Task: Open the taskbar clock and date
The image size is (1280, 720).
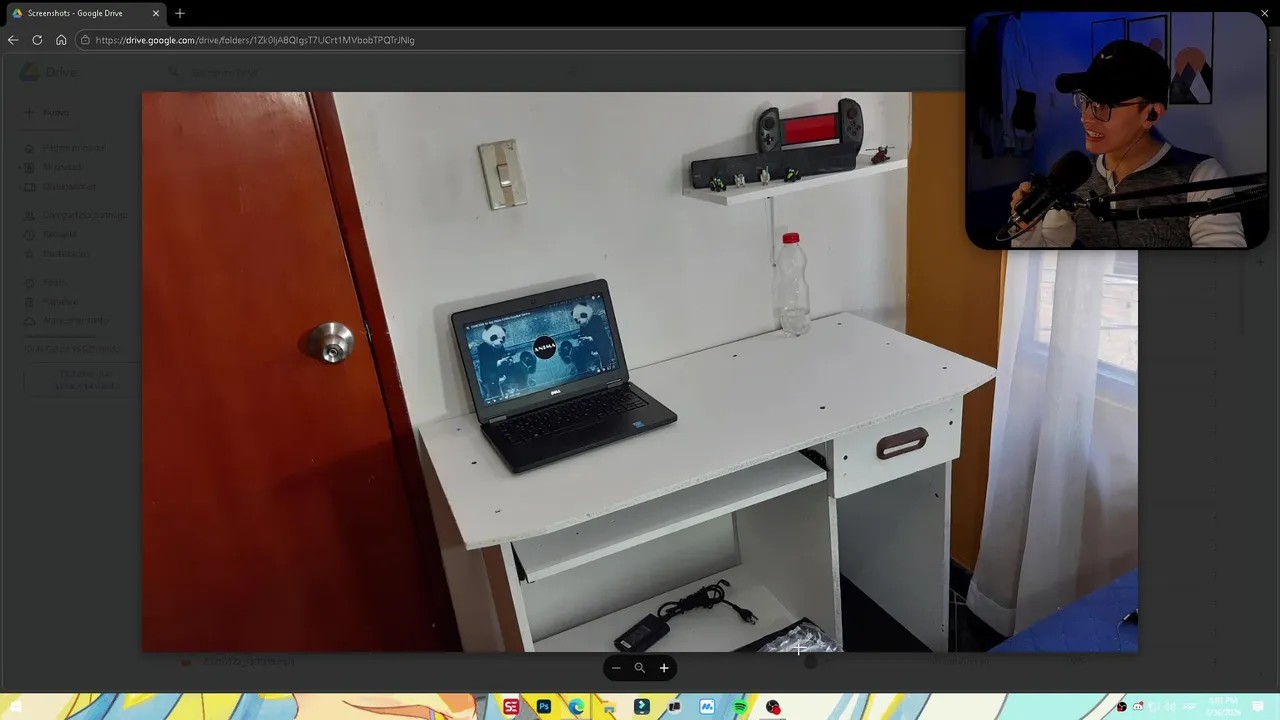Action: (1223, 707)
